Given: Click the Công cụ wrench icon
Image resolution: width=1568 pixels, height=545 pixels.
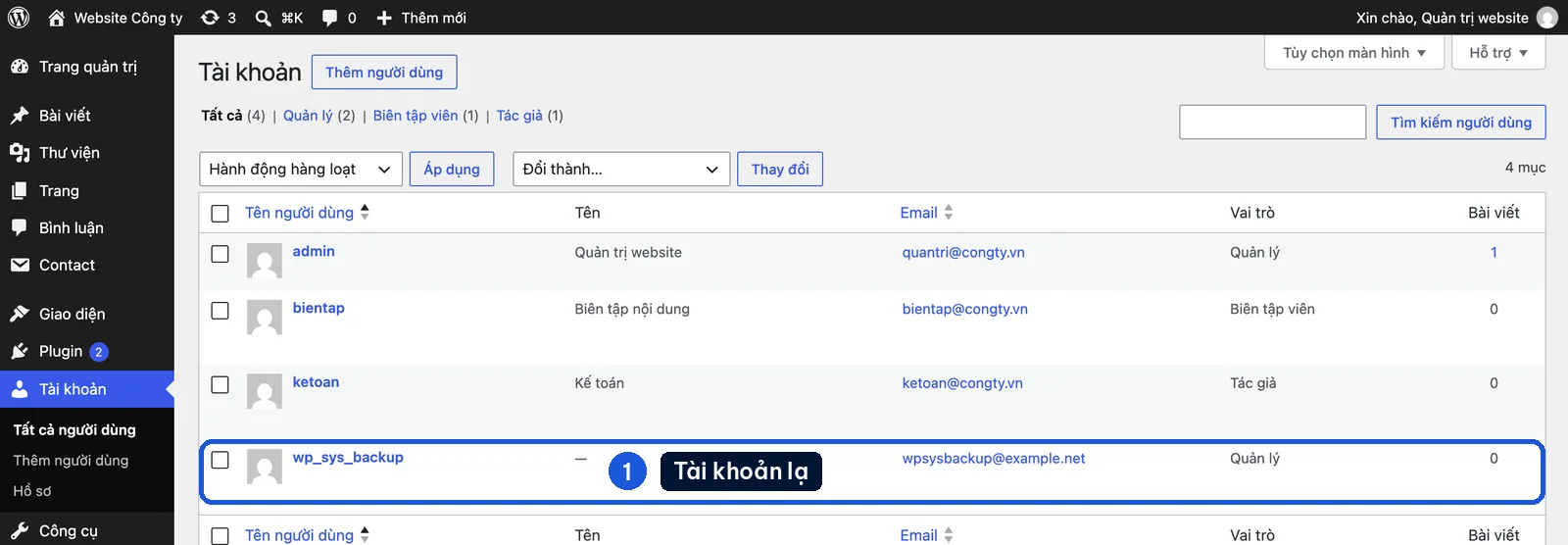Looking at the screenshot, I should (20, 531).
